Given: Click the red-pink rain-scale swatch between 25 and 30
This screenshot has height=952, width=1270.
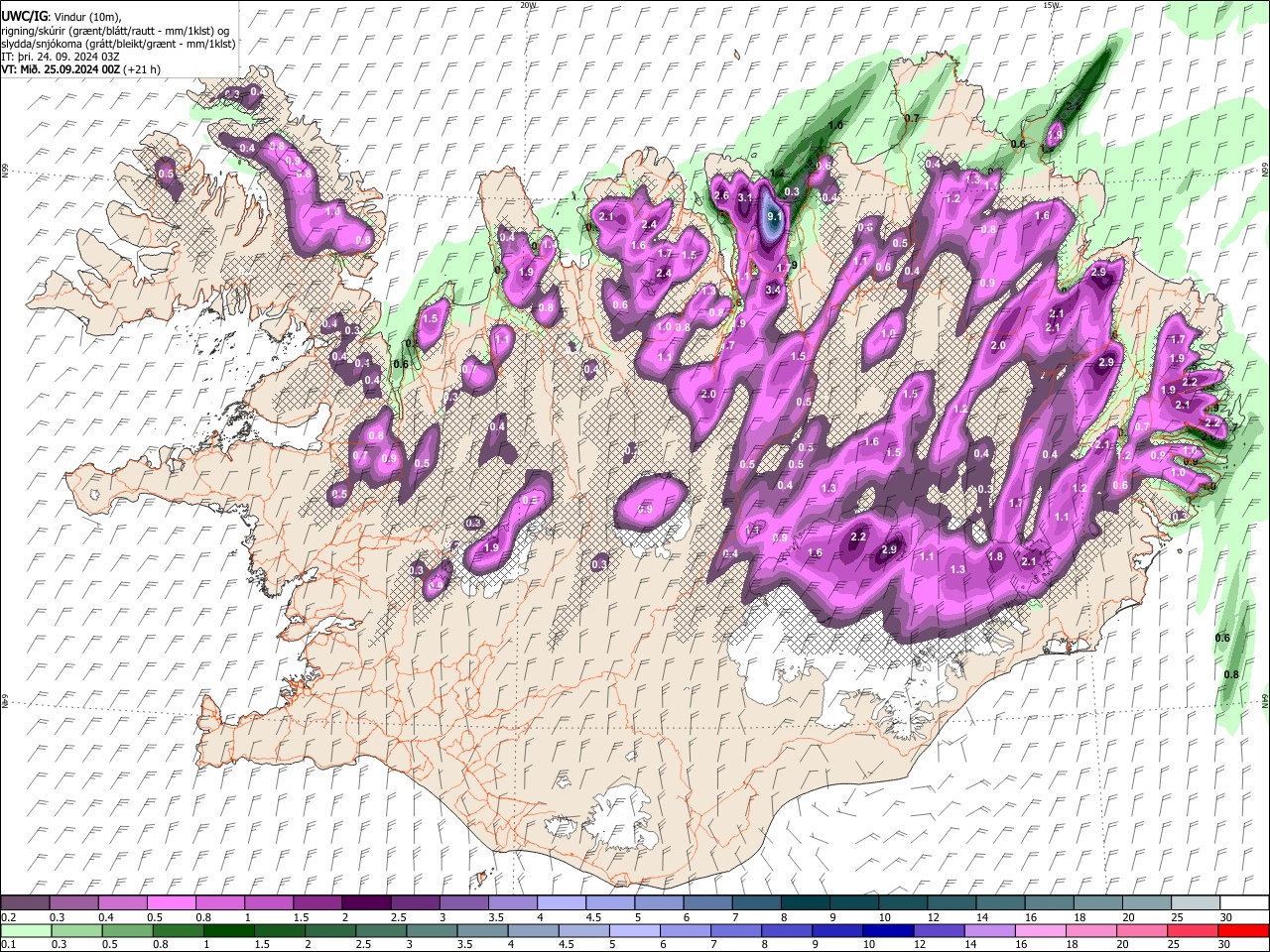Looking at the screenshot, I should [x=1192, y=931].
